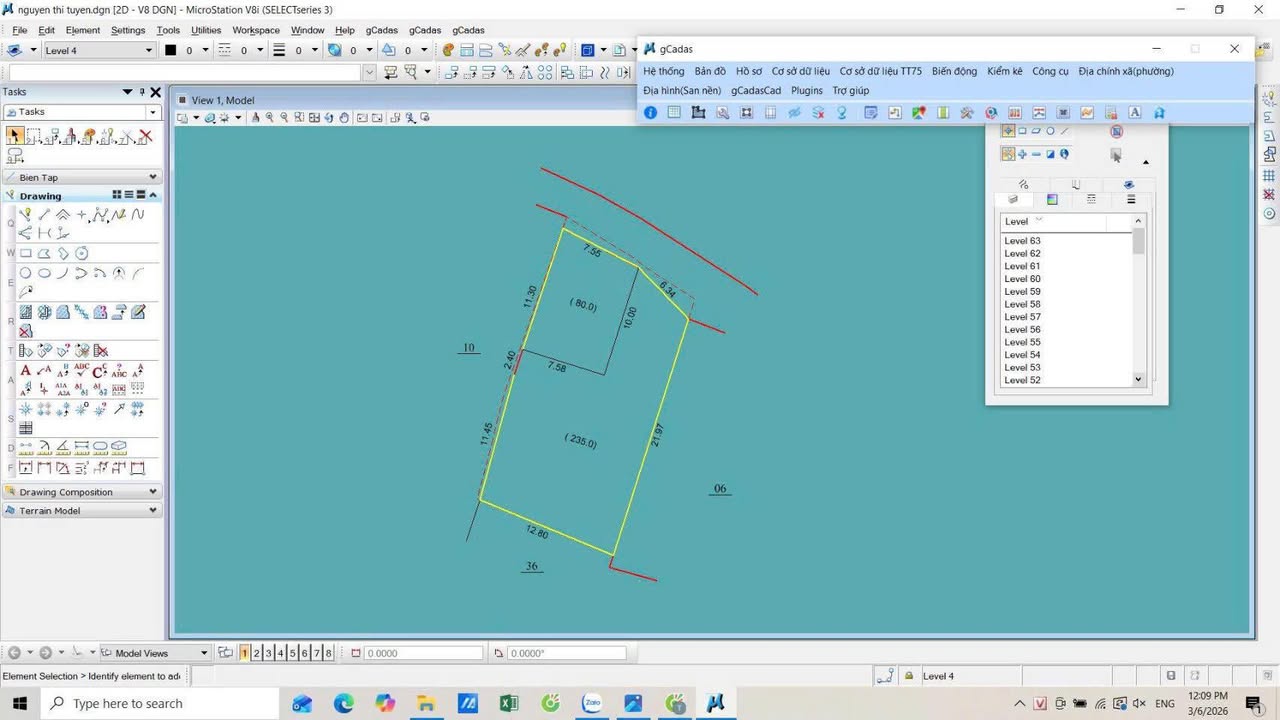Select the Place SmartLine tool in Drawing section

click(x=26, y=214)
